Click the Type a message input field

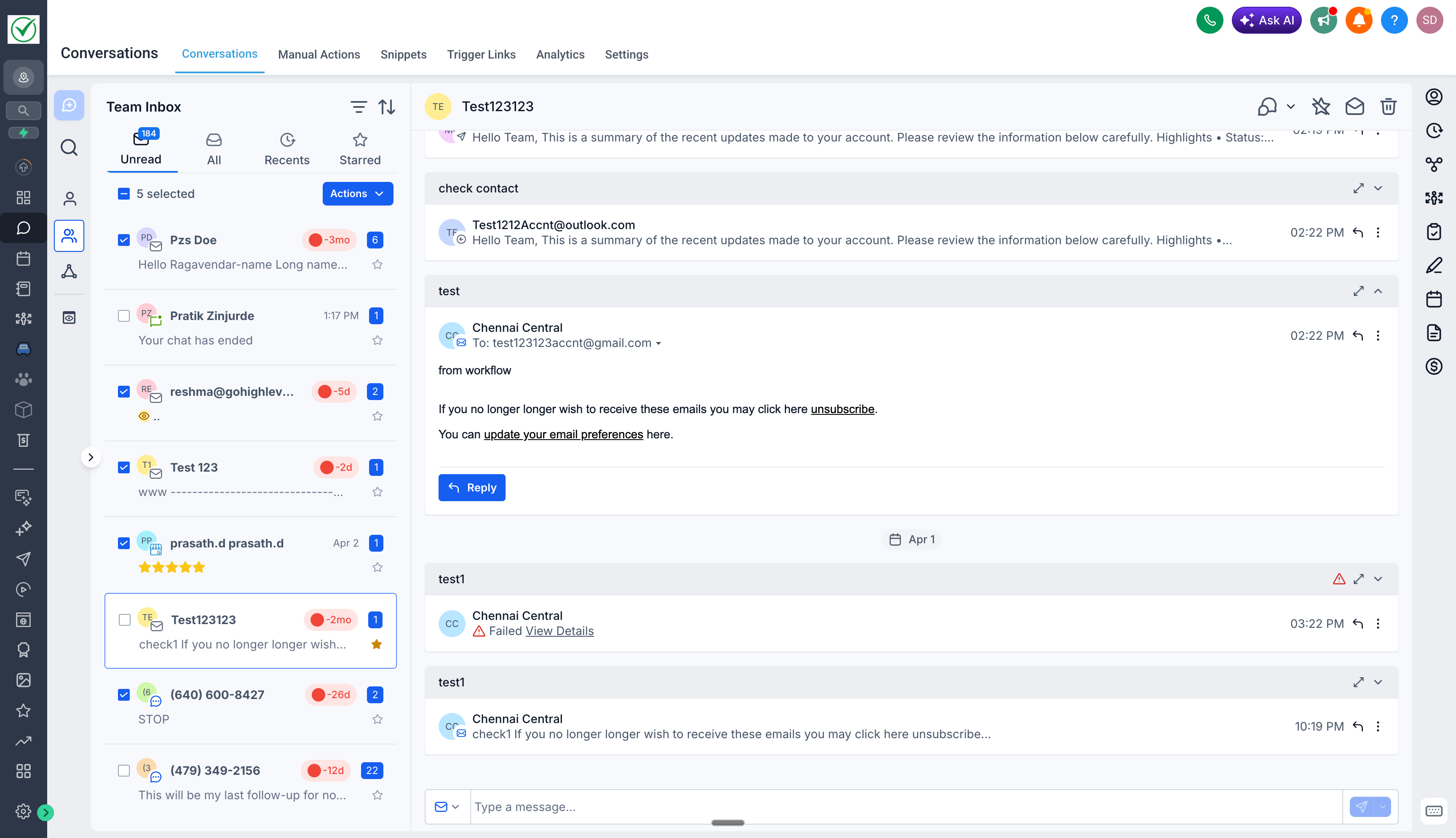click(904, 807)
